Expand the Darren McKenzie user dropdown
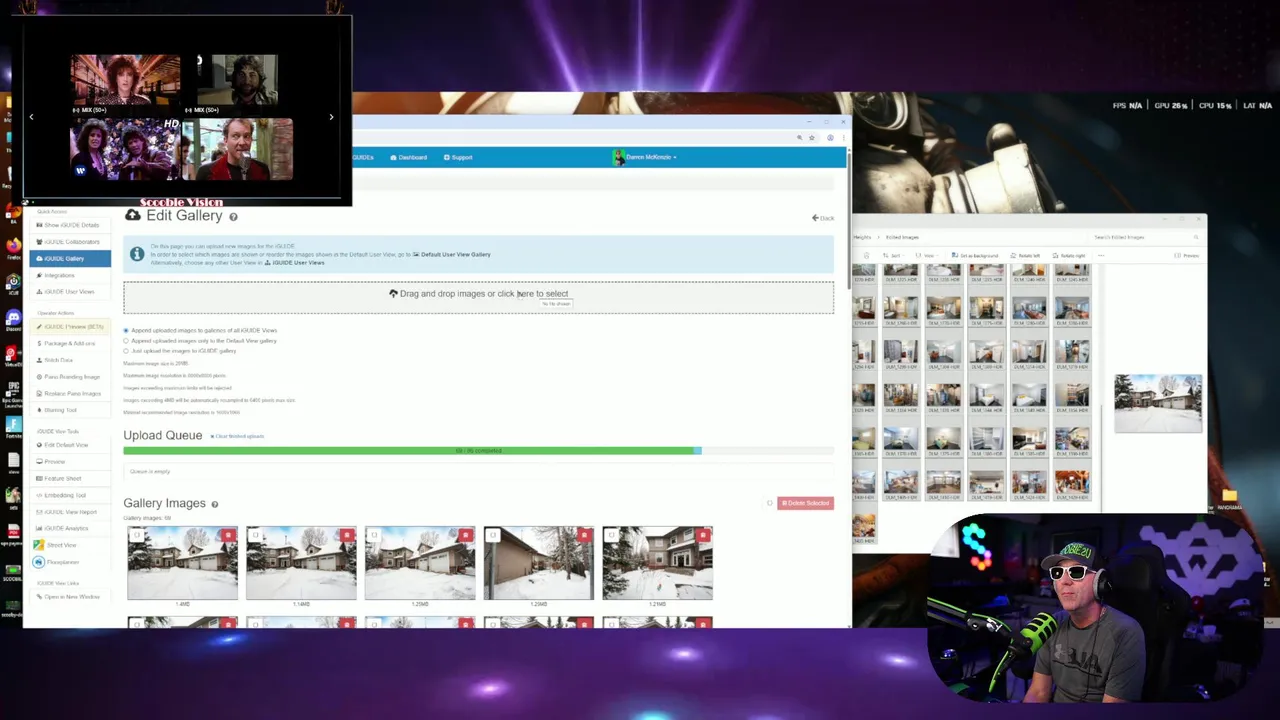 [646, 157]
